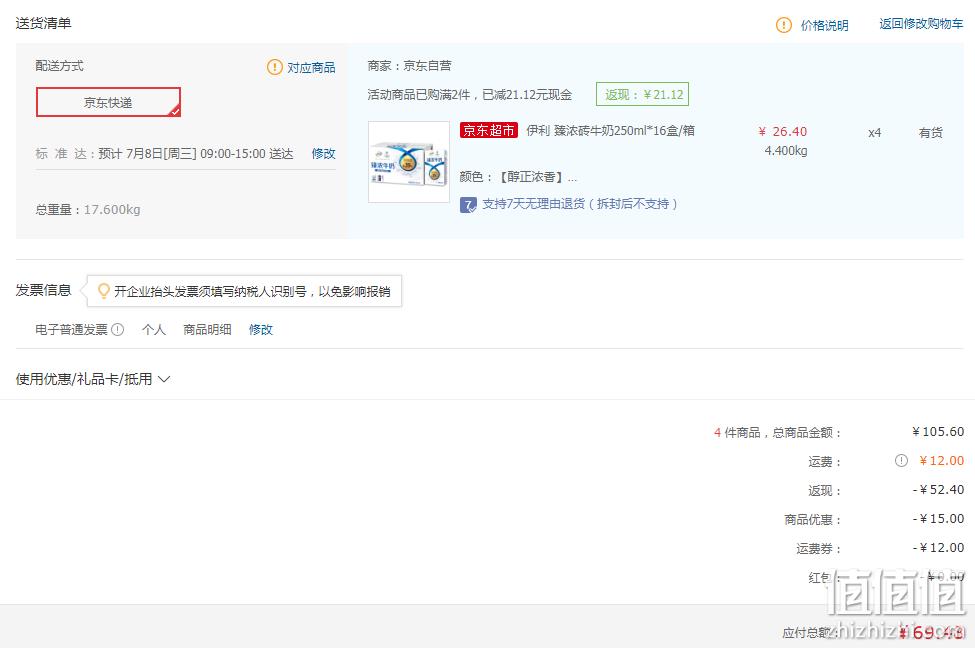
Task: Click the 活动商品已购满2件 promotion text
Action: (469, 95)
